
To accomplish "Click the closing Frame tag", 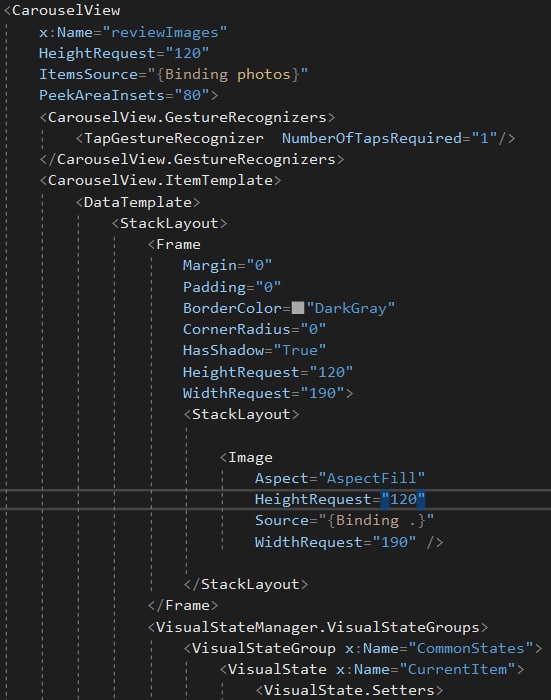I will [183, 605].
